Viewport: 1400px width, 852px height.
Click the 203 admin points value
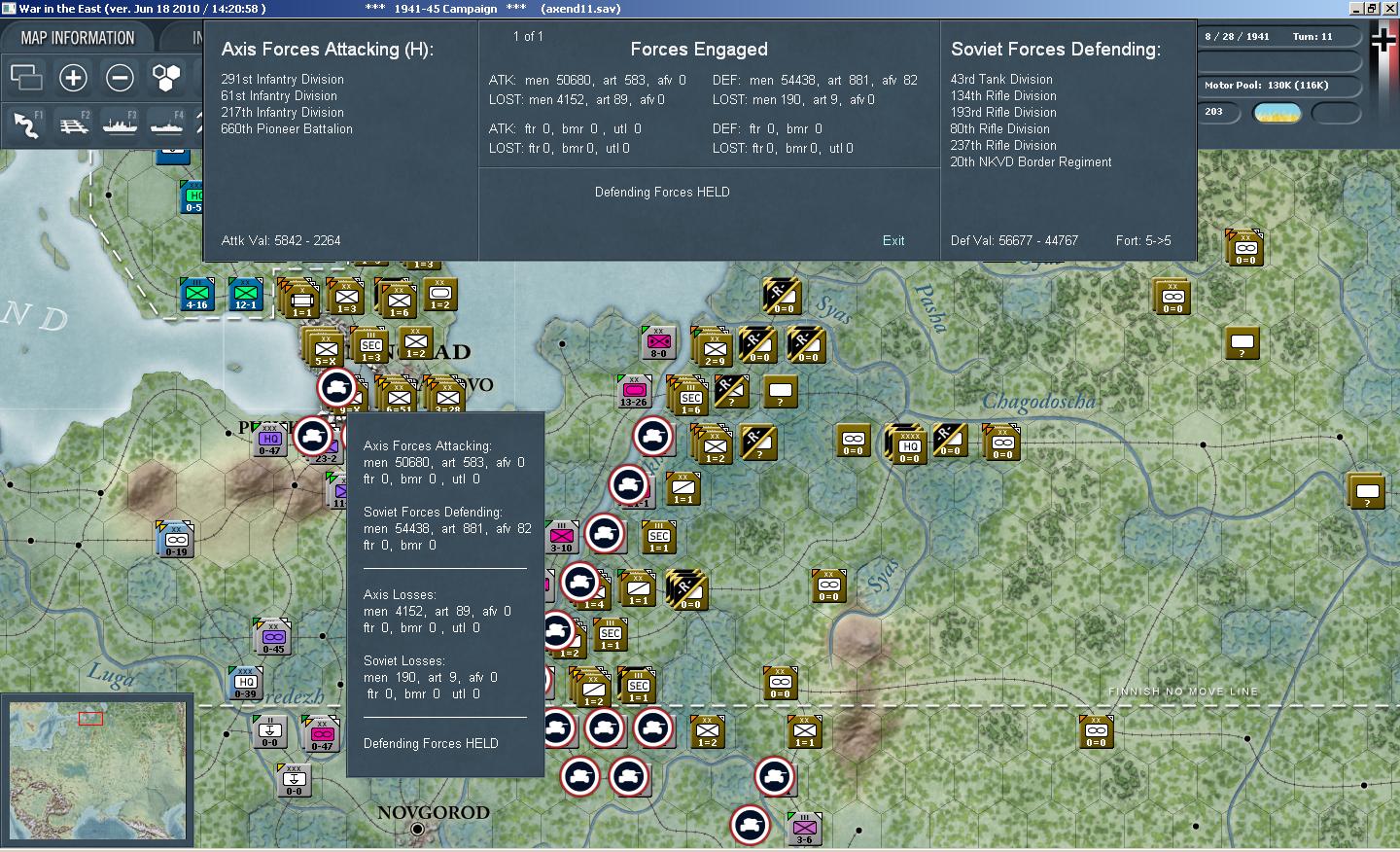pyautogui.click(x=1214, y=112)
